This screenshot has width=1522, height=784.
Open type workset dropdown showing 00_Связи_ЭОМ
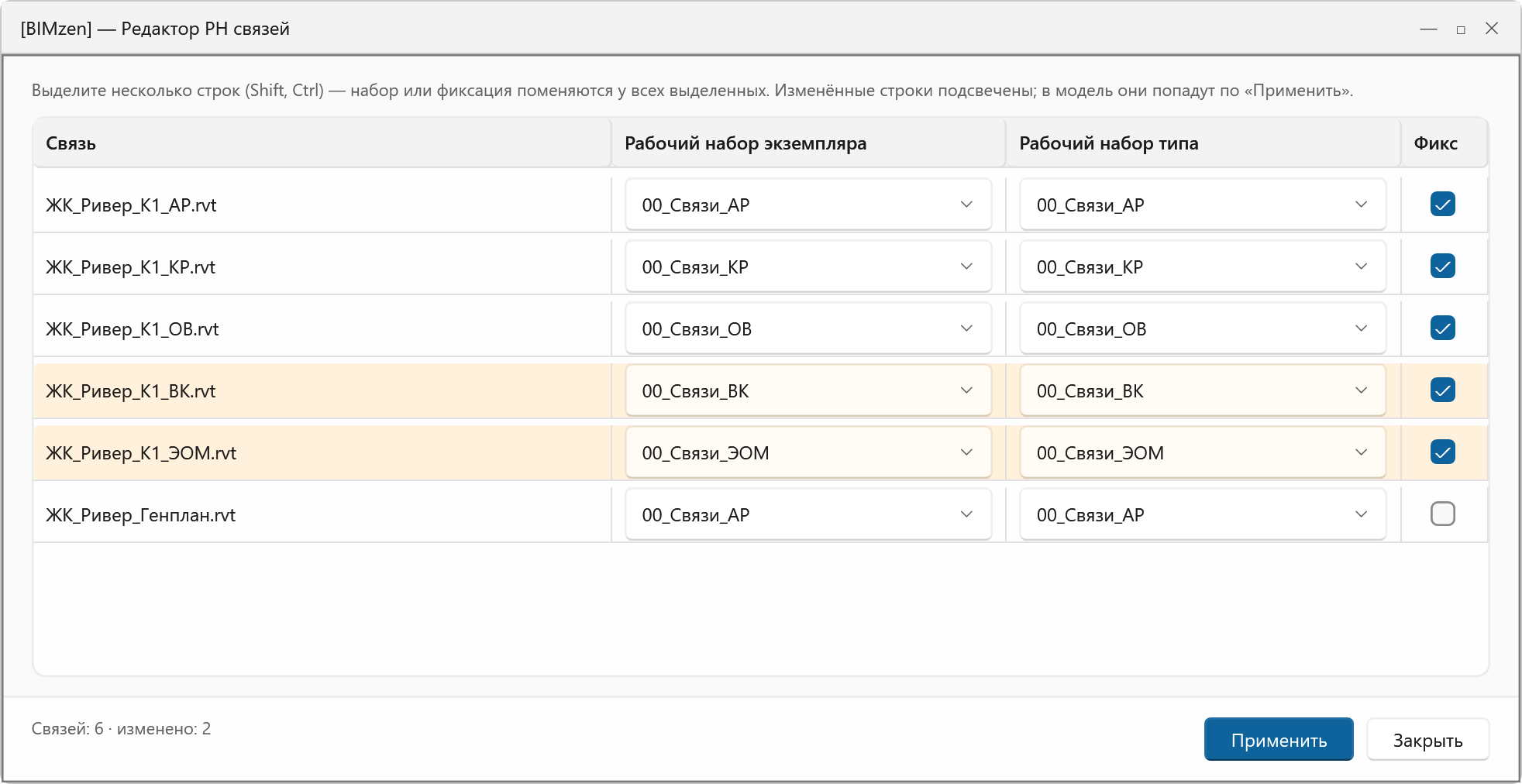click(1203, 452)
